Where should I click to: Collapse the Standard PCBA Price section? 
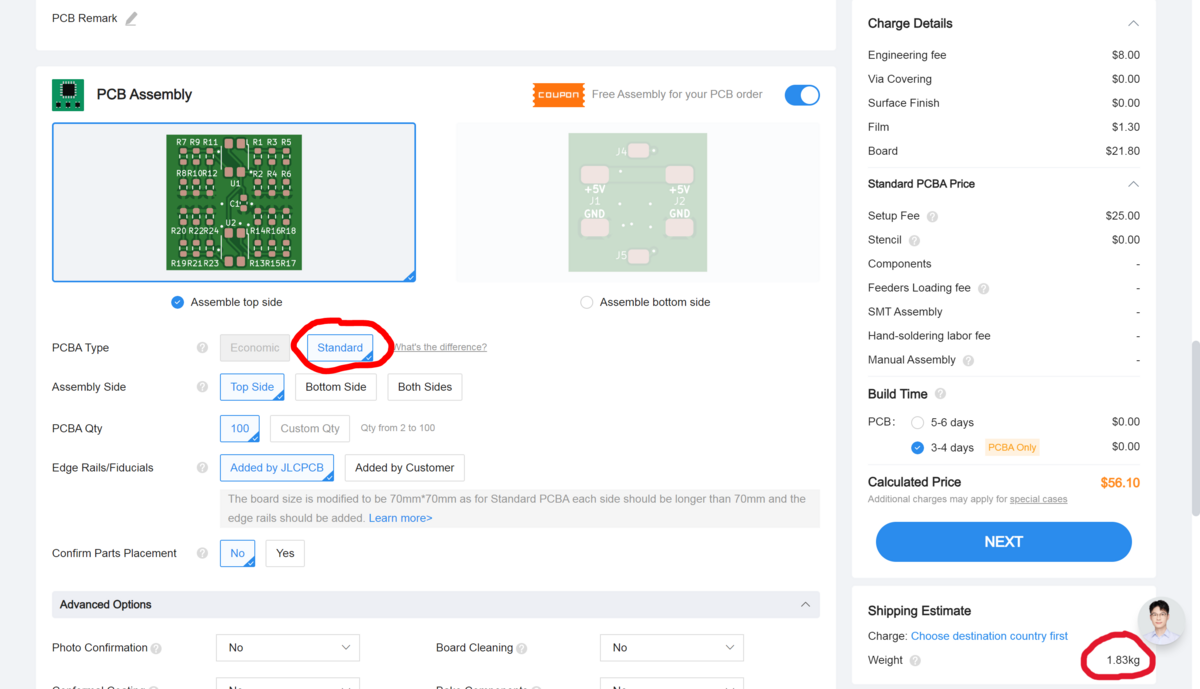click(1133, 184)
